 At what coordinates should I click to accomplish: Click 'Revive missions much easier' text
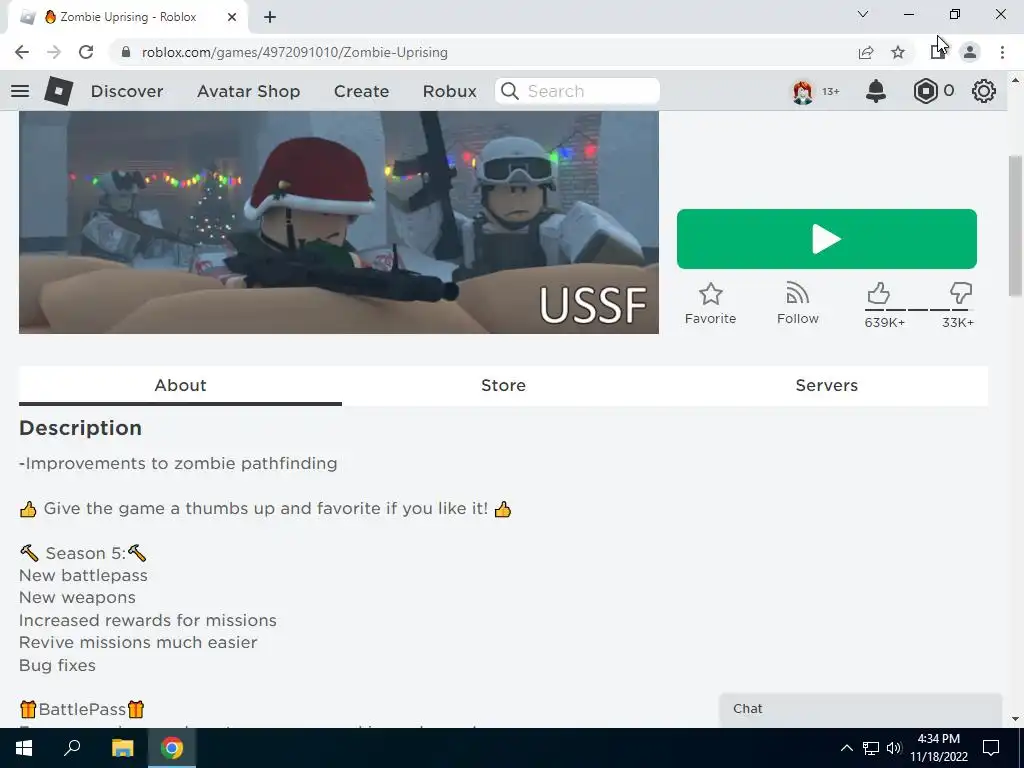pyautogui.click(x=138, y=643)
